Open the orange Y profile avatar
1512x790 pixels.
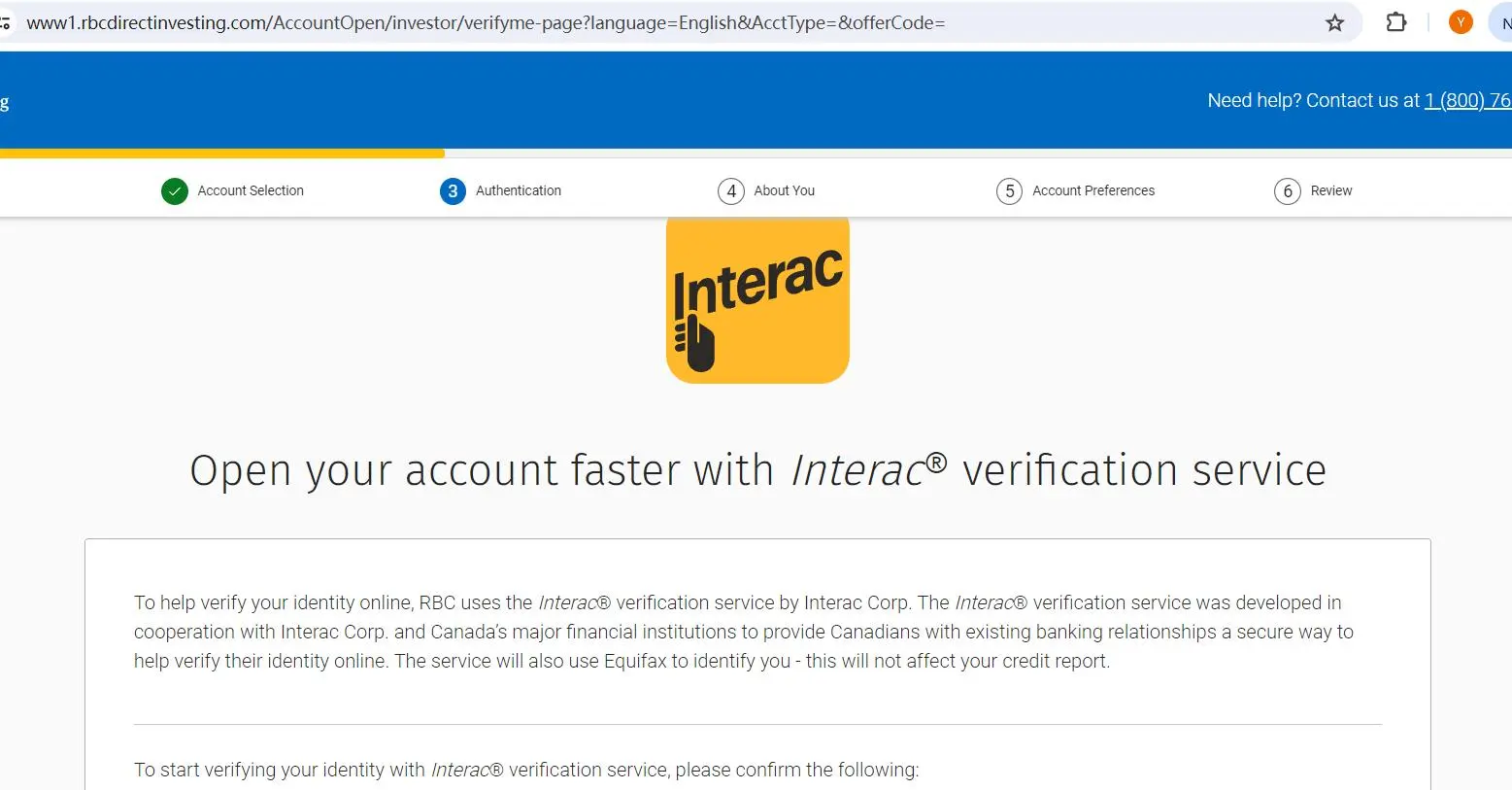point(1461,21)
